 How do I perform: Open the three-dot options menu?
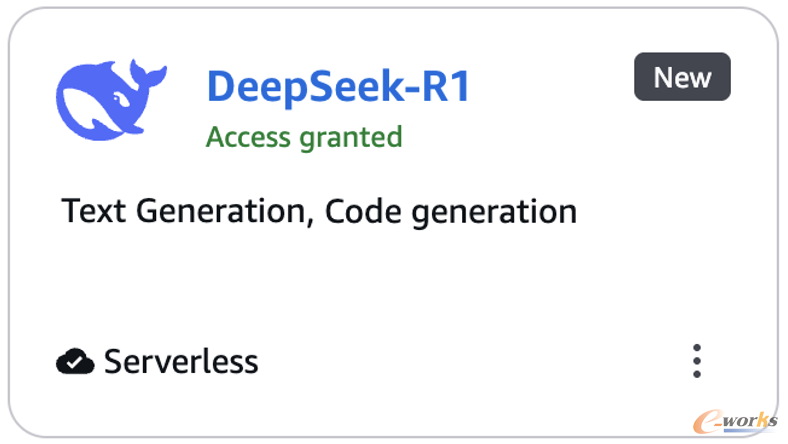(697, 361)
